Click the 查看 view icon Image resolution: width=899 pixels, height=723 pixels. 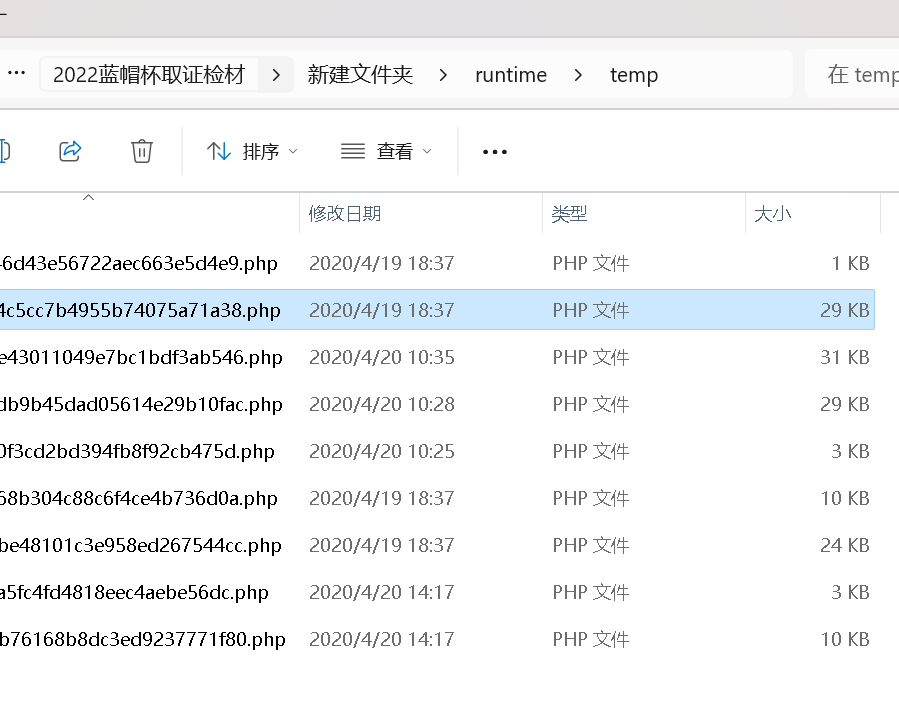coord(352,150)
